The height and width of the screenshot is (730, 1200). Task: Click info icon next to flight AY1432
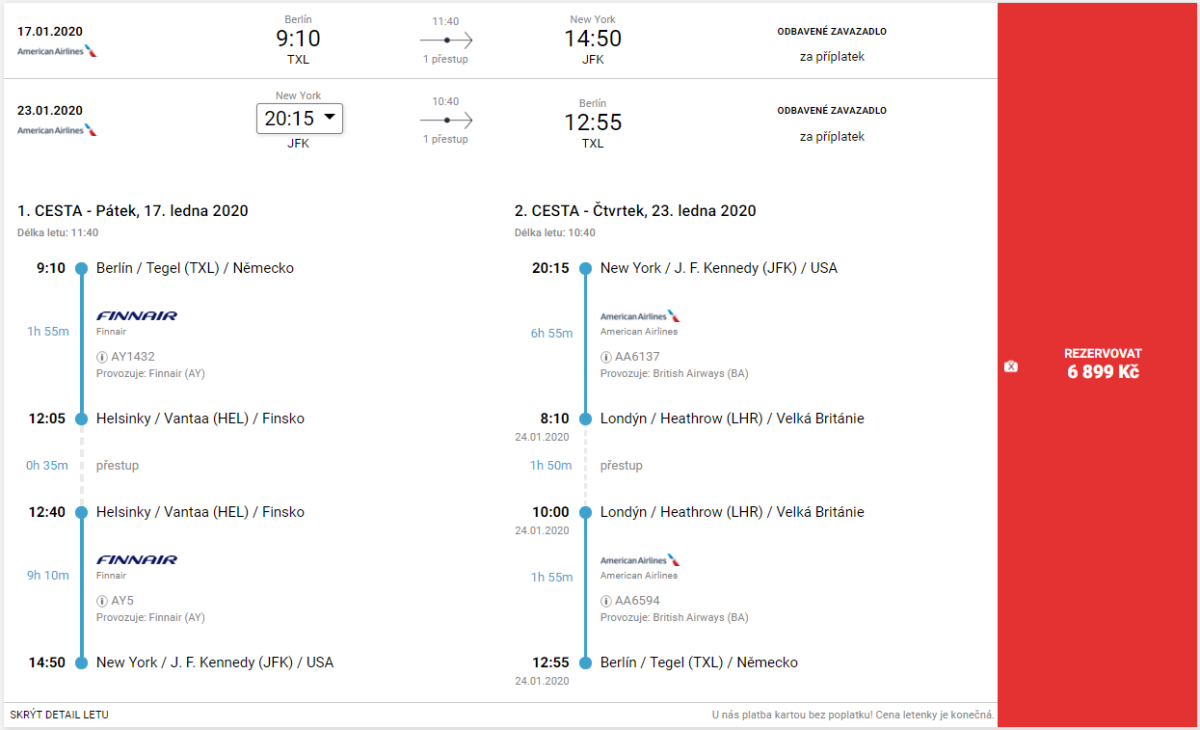coord(102,357)
